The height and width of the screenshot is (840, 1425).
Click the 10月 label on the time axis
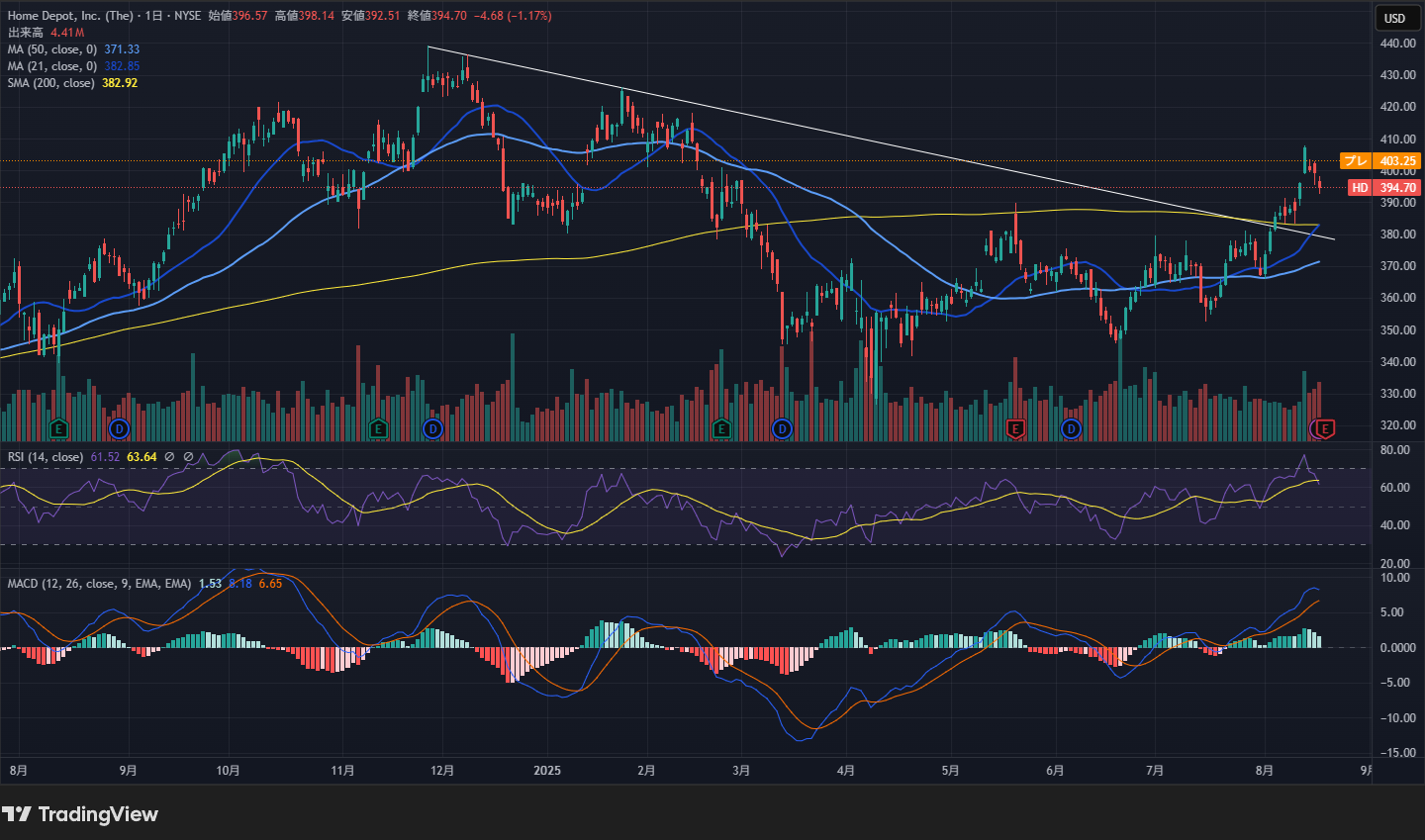point(228,771)
